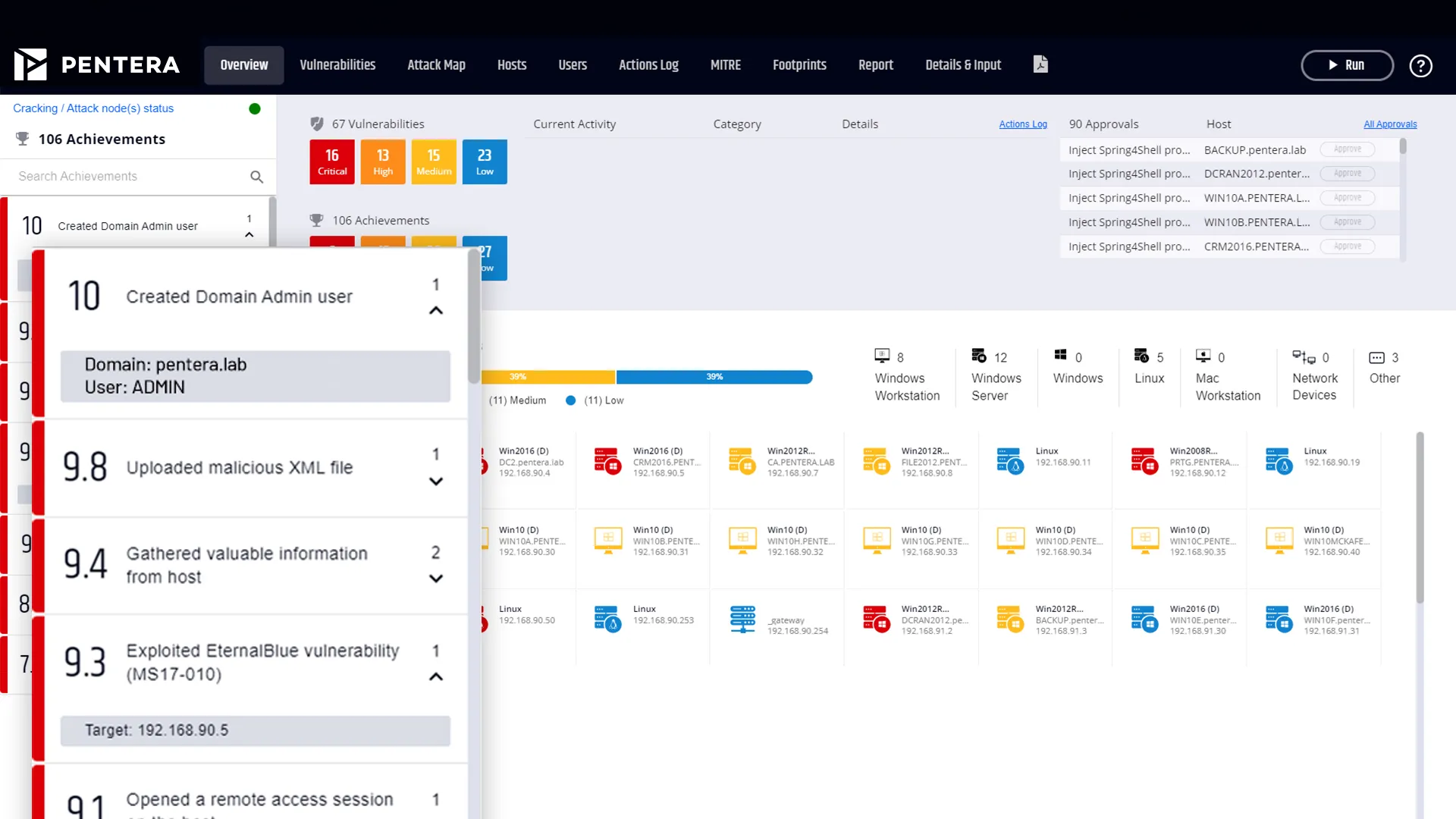The width and height of the screenshot is (1456, 819).
Task: Click the Windows category icon with 0 hosts
Action: (1060, 355)
